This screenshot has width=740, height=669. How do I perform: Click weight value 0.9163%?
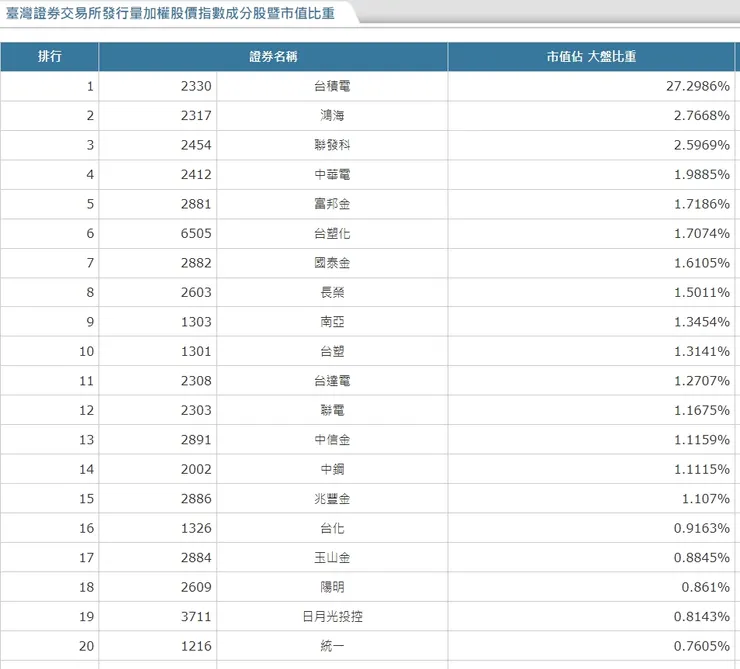[x=701, y=528]
